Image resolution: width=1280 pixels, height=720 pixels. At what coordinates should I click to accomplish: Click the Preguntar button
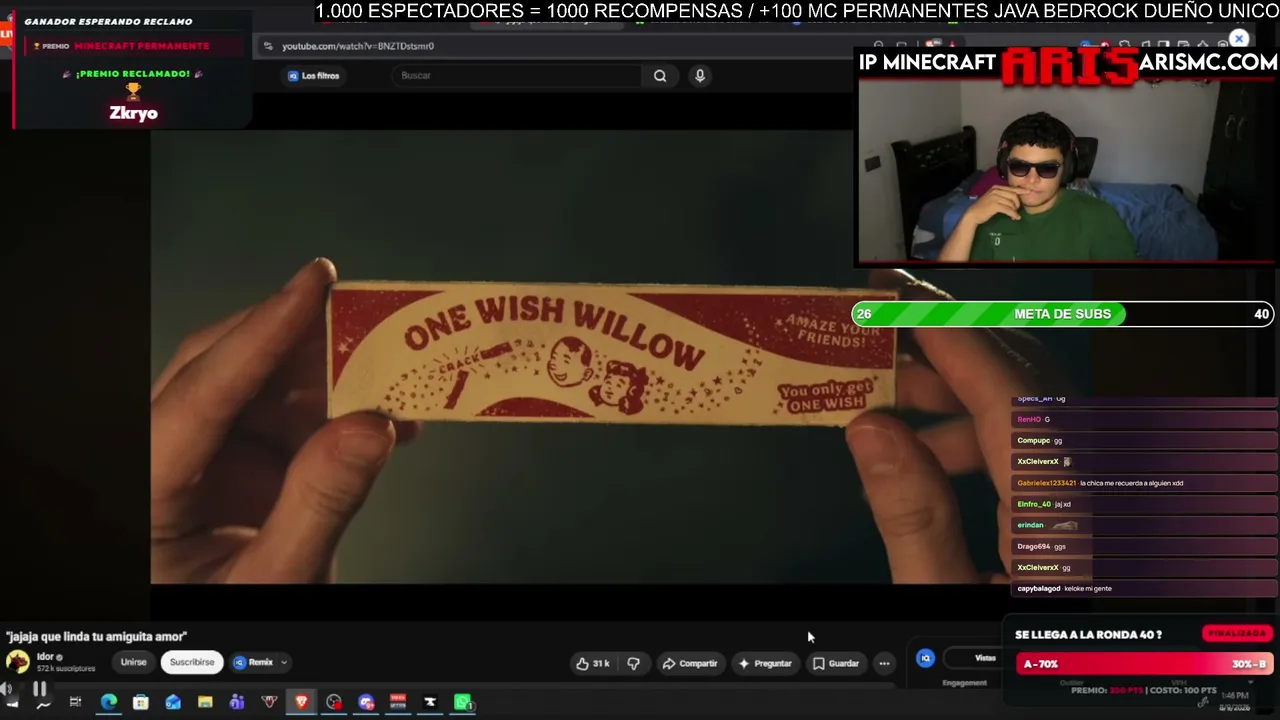coord(765,663)
